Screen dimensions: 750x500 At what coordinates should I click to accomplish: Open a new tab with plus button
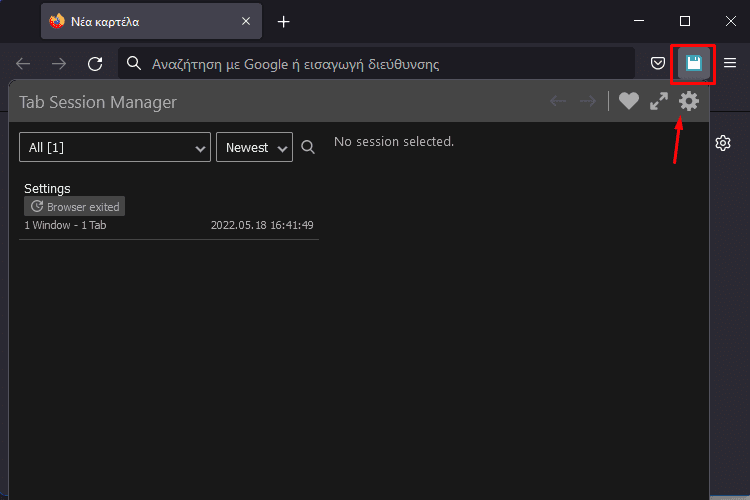point(284,22)
